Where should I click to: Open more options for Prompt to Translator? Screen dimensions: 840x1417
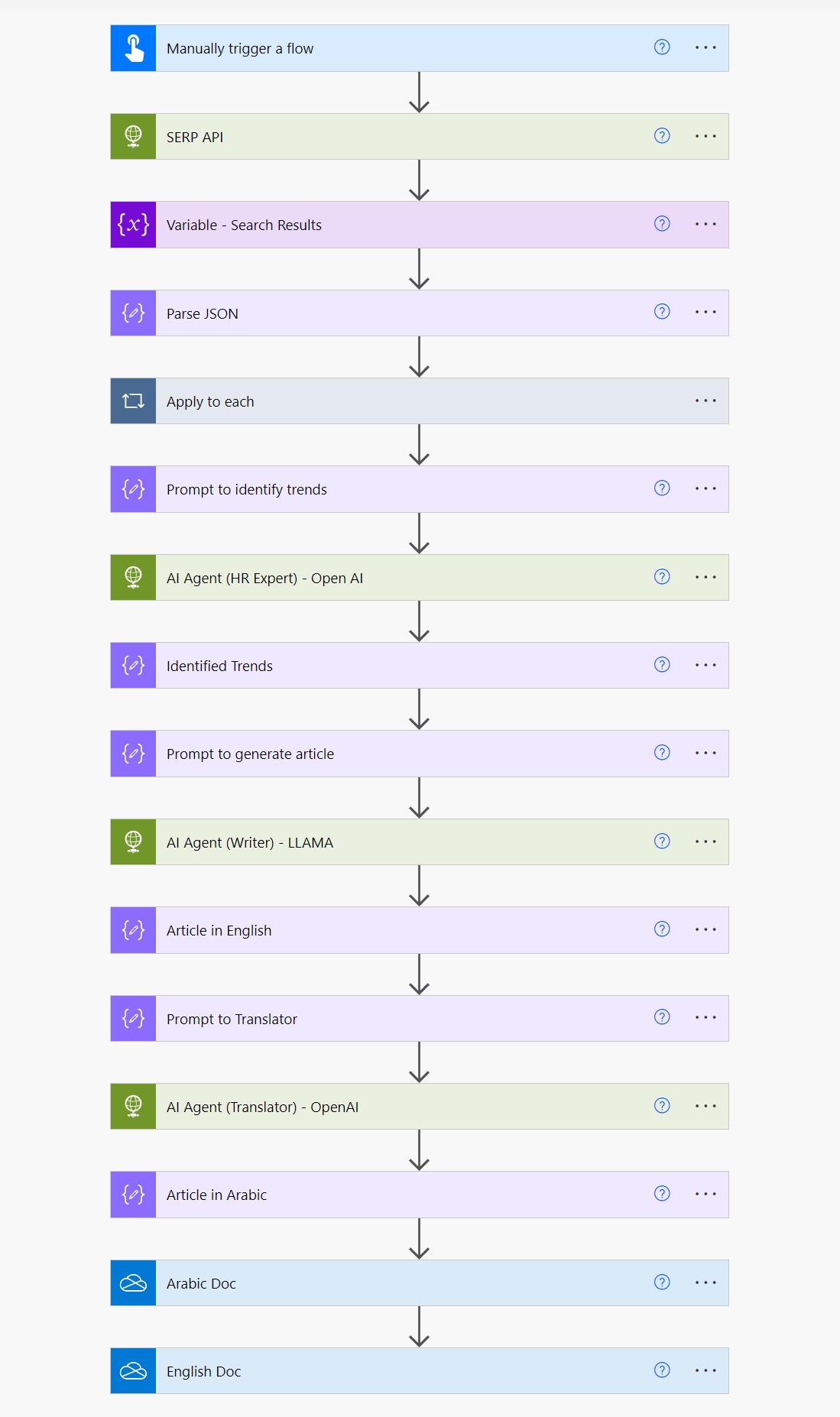point(705,1017)
